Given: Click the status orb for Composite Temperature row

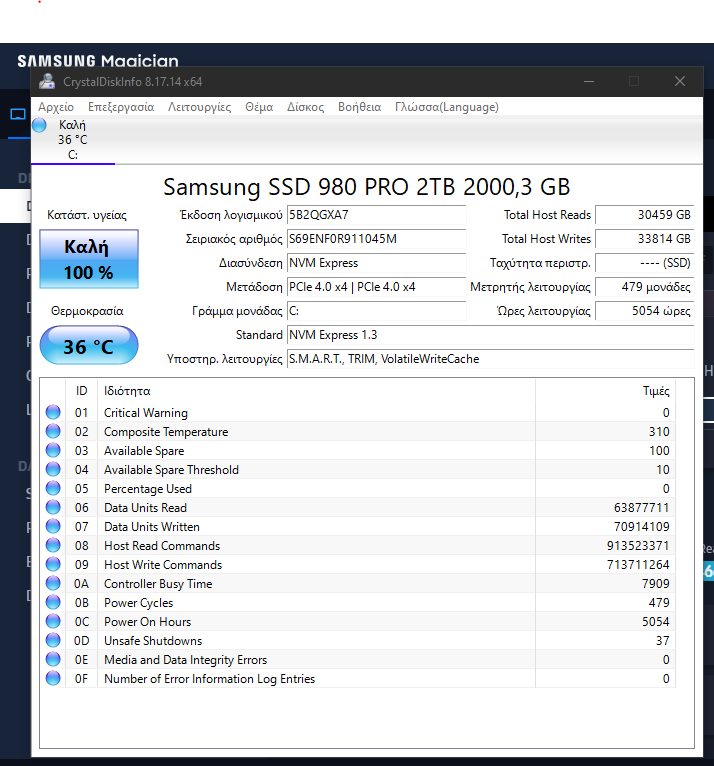Looking at the screenshot, I should 53,431.
